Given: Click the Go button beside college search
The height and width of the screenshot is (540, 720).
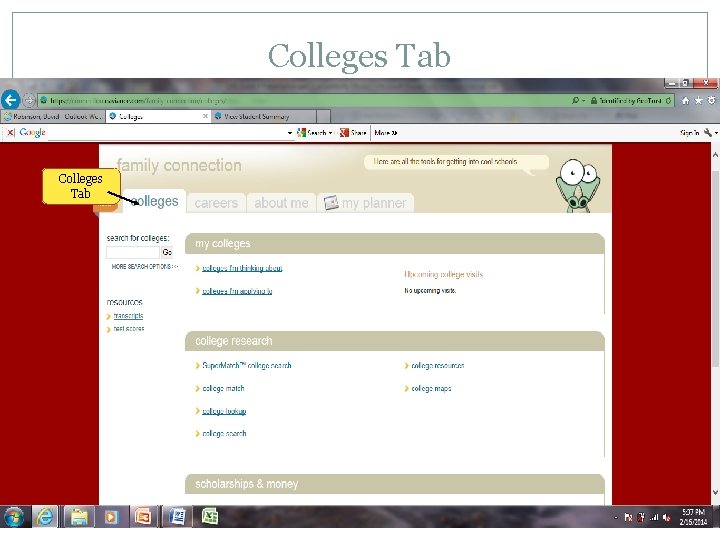Looking at the screenshot, I should [167, 252].
